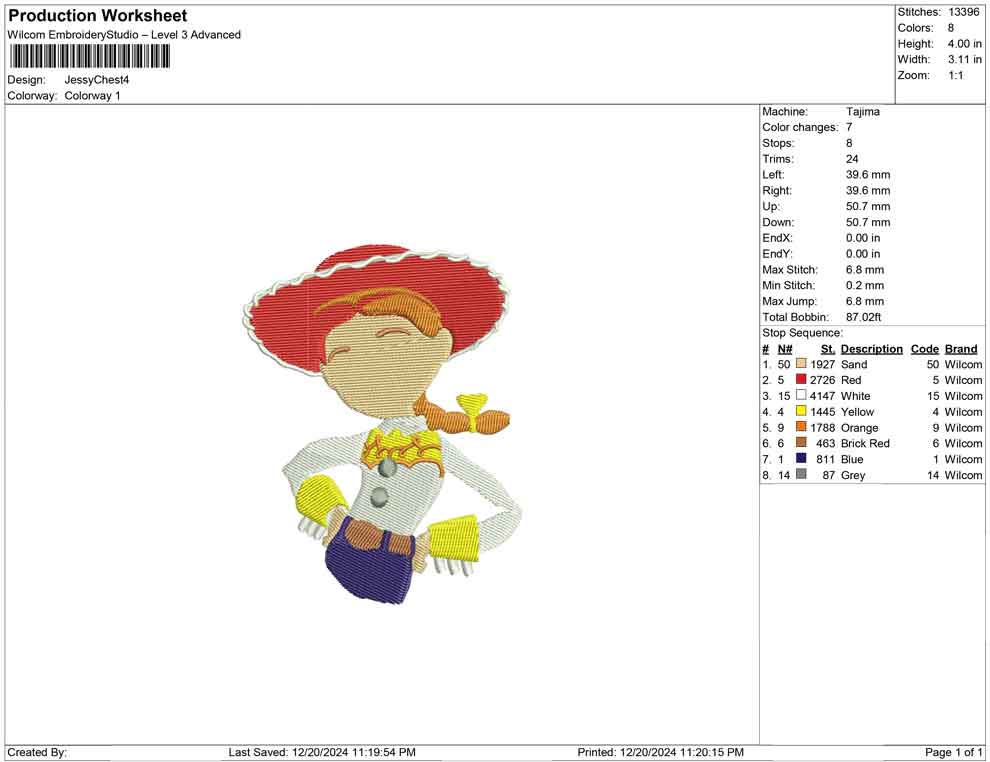Click the 'Brand' column header
This screenshot has height=762, width=990.
[x=961, y=349]
